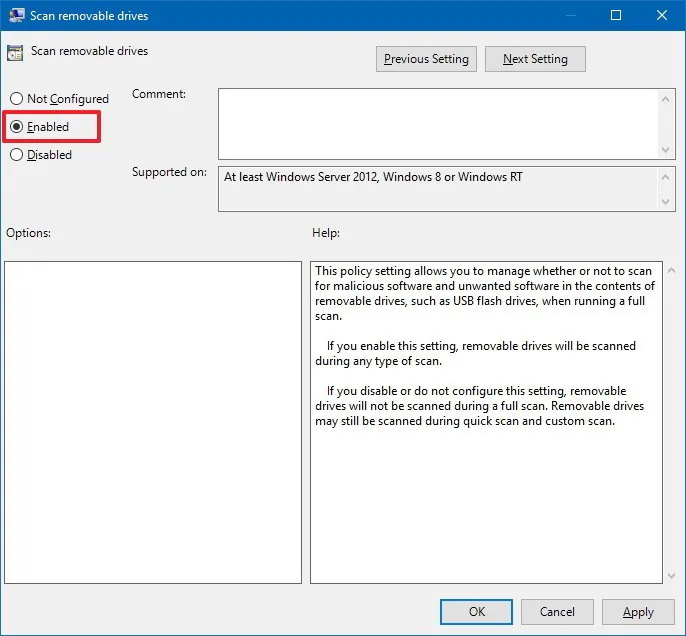Click the 'If you disable or do not configure' paragraph
Image resolution: width=686 pixels, height=636 pixels.
[x=480, y=405]
